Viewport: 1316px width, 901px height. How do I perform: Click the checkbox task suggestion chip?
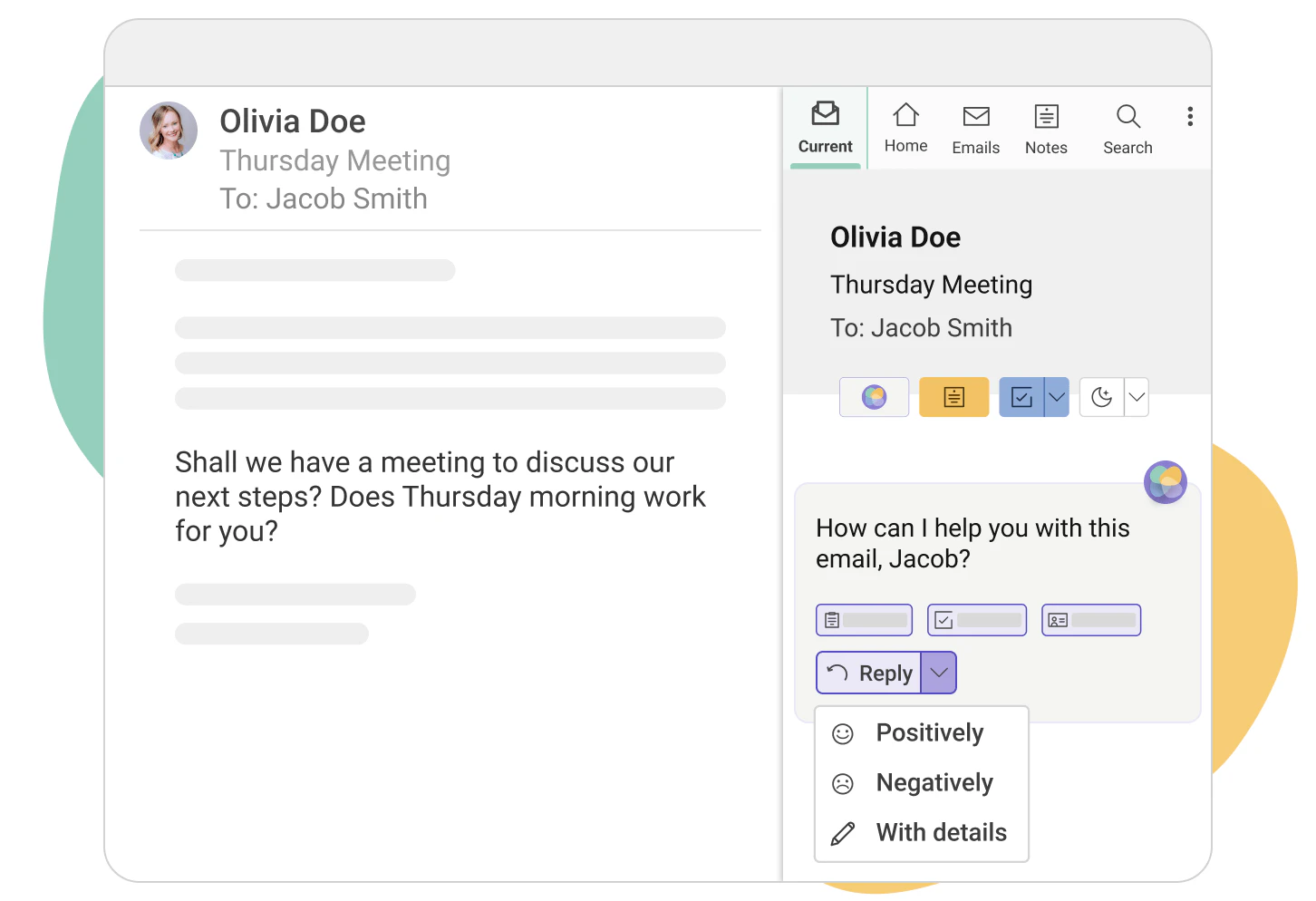pyautogui.click(x=976, y=620)
